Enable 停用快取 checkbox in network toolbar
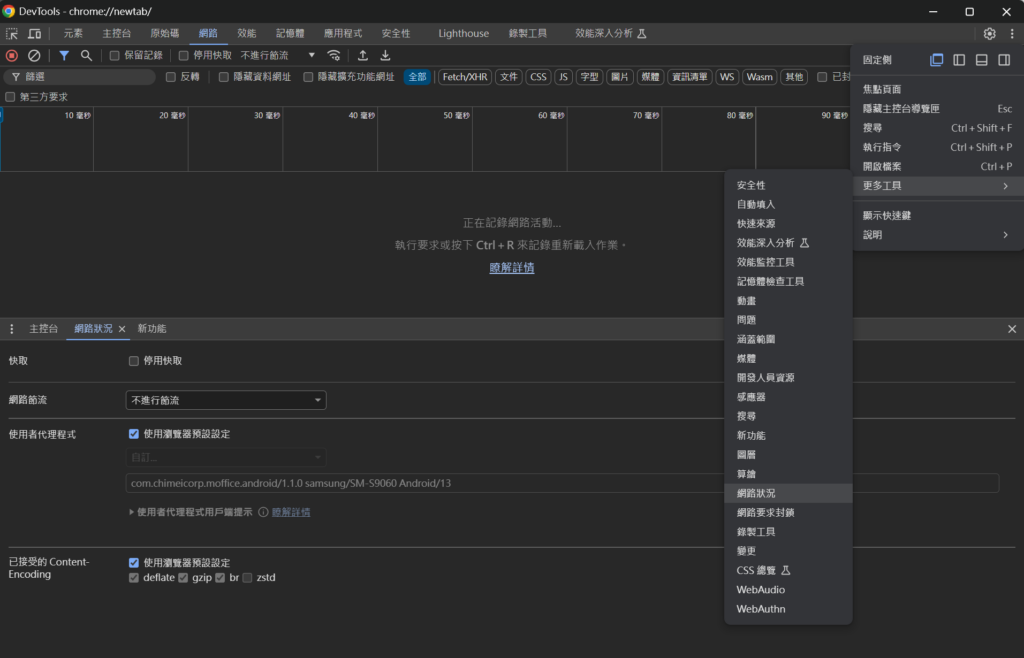Screen dimensions: 1024x658 coord(184,55)
